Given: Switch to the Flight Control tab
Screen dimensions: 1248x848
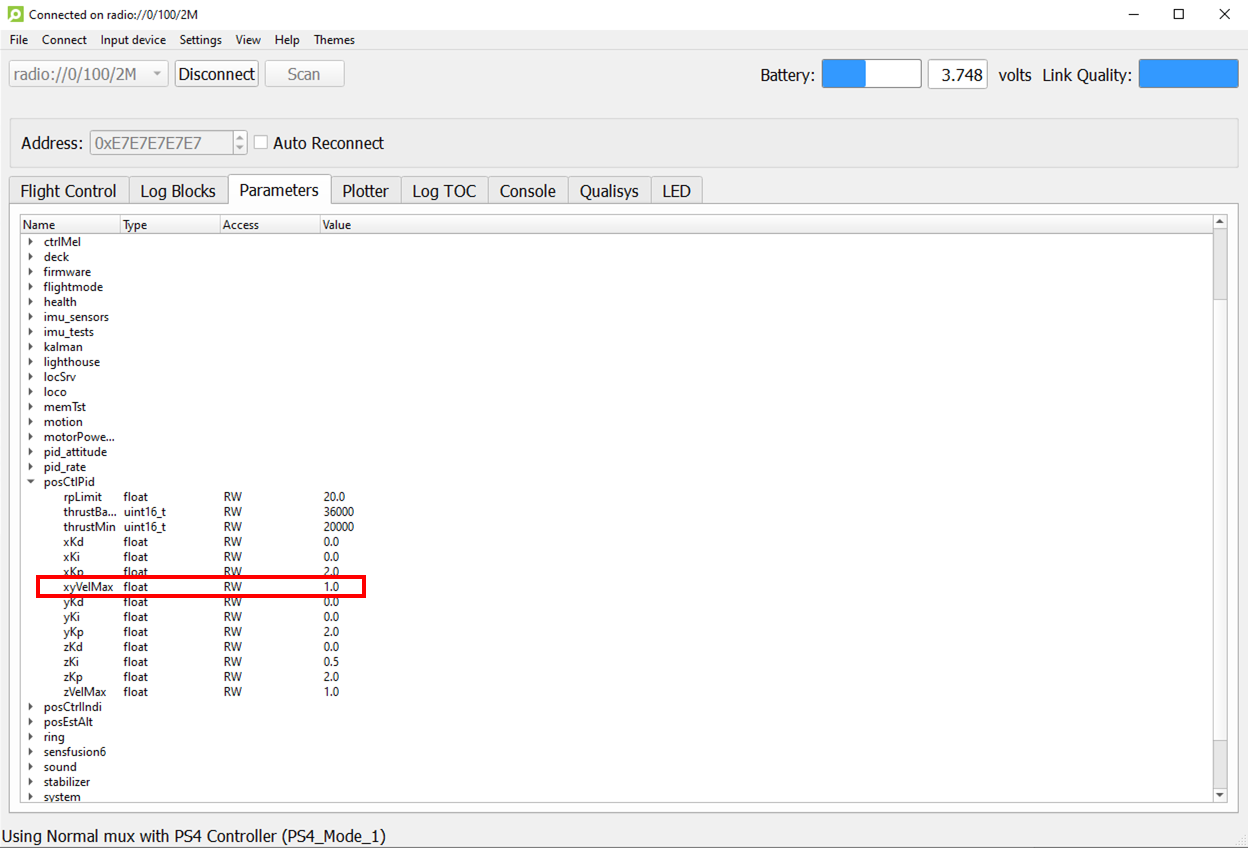Looking at the screenshot, I should pos(68,191).
